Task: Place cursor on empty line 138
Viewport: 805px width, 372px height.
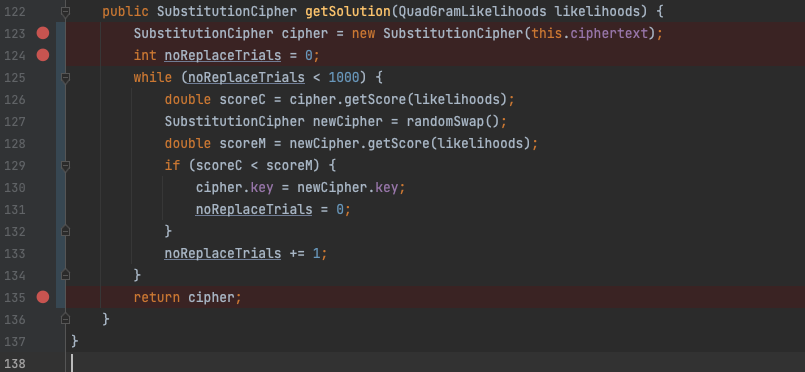Action: (411, 363)
